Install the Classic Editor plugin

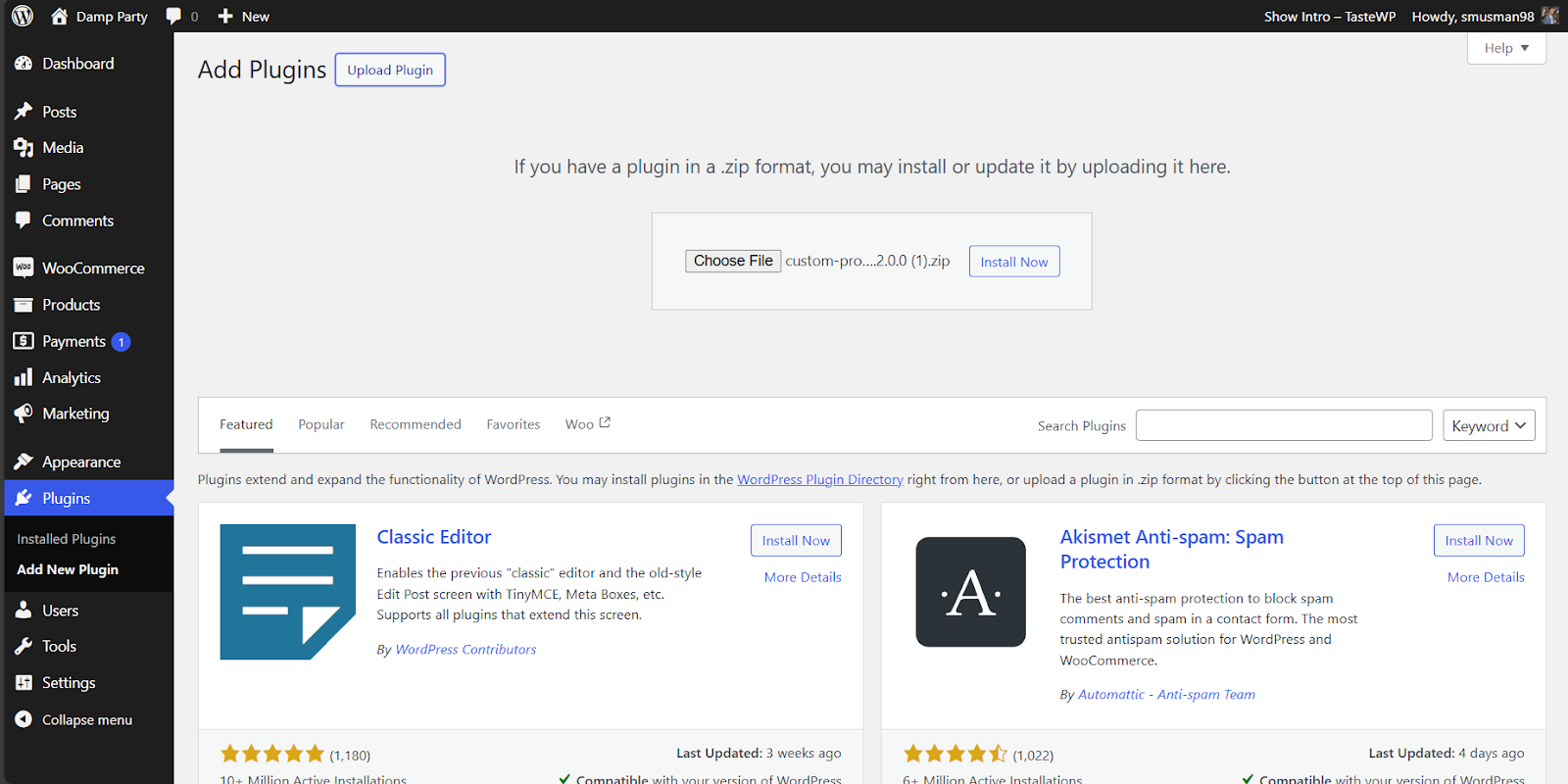click(796, 540)
